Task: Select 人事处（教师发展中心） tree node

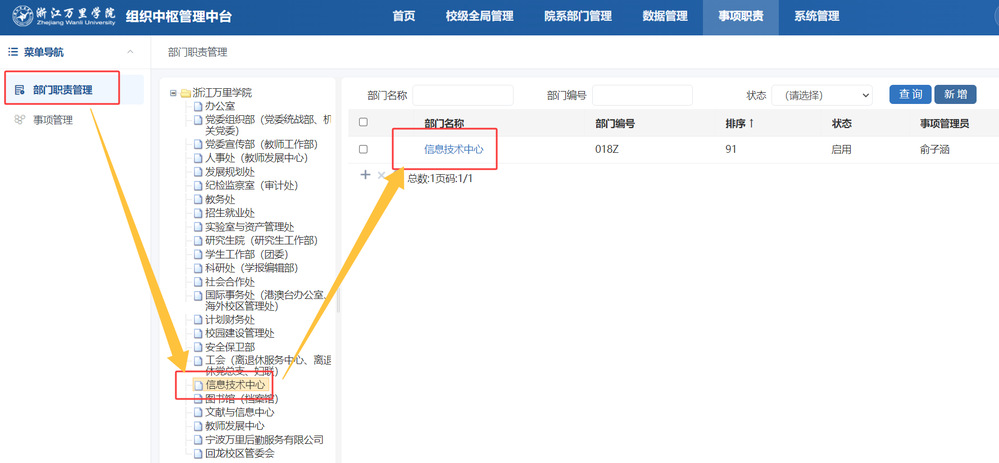Action: pyautogui.click(x=256, y=158)
